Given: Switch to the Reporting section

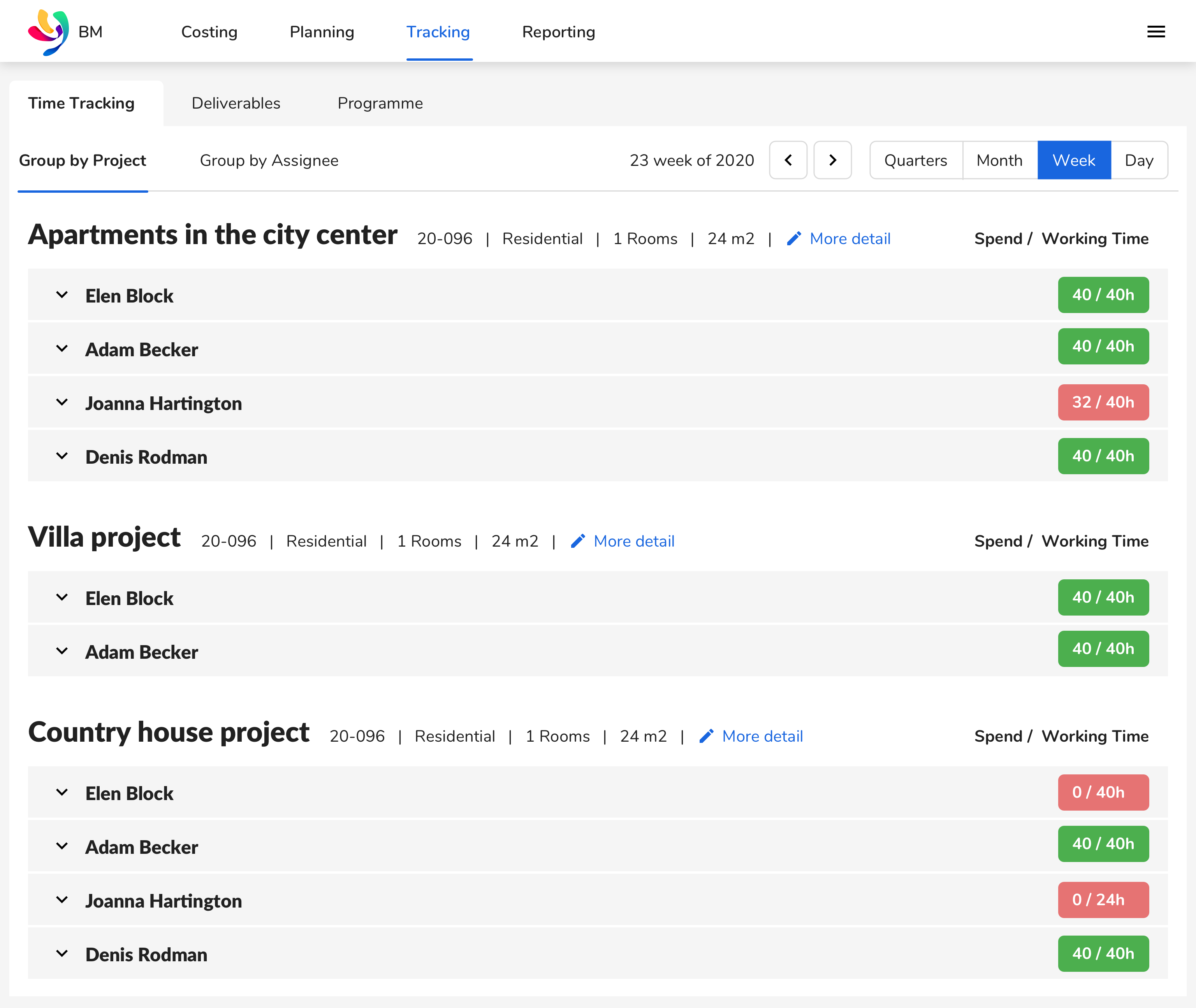Looking at the screenshot, I should click(558, 32).
